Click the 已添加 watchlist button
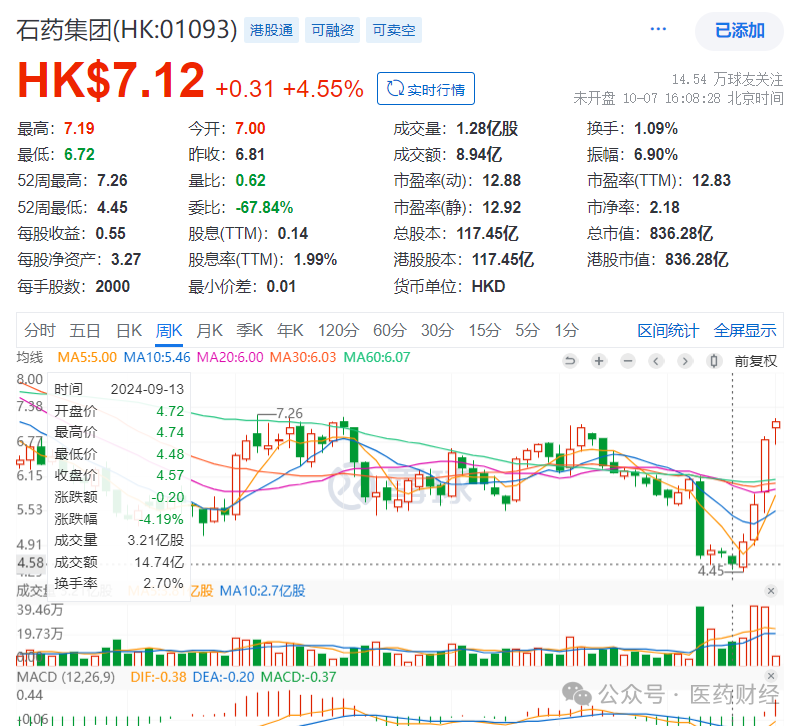The image size is (805, 726). 739,31
